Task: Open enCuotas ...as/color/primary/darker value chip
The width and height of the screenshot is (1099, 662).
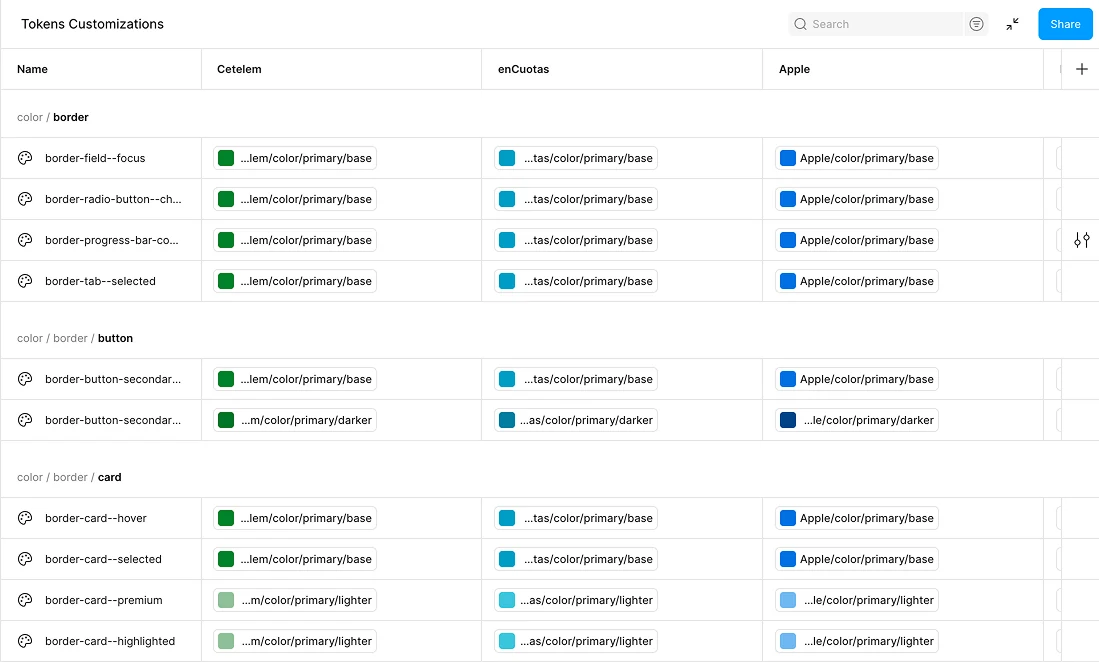Action: (576, 420)
